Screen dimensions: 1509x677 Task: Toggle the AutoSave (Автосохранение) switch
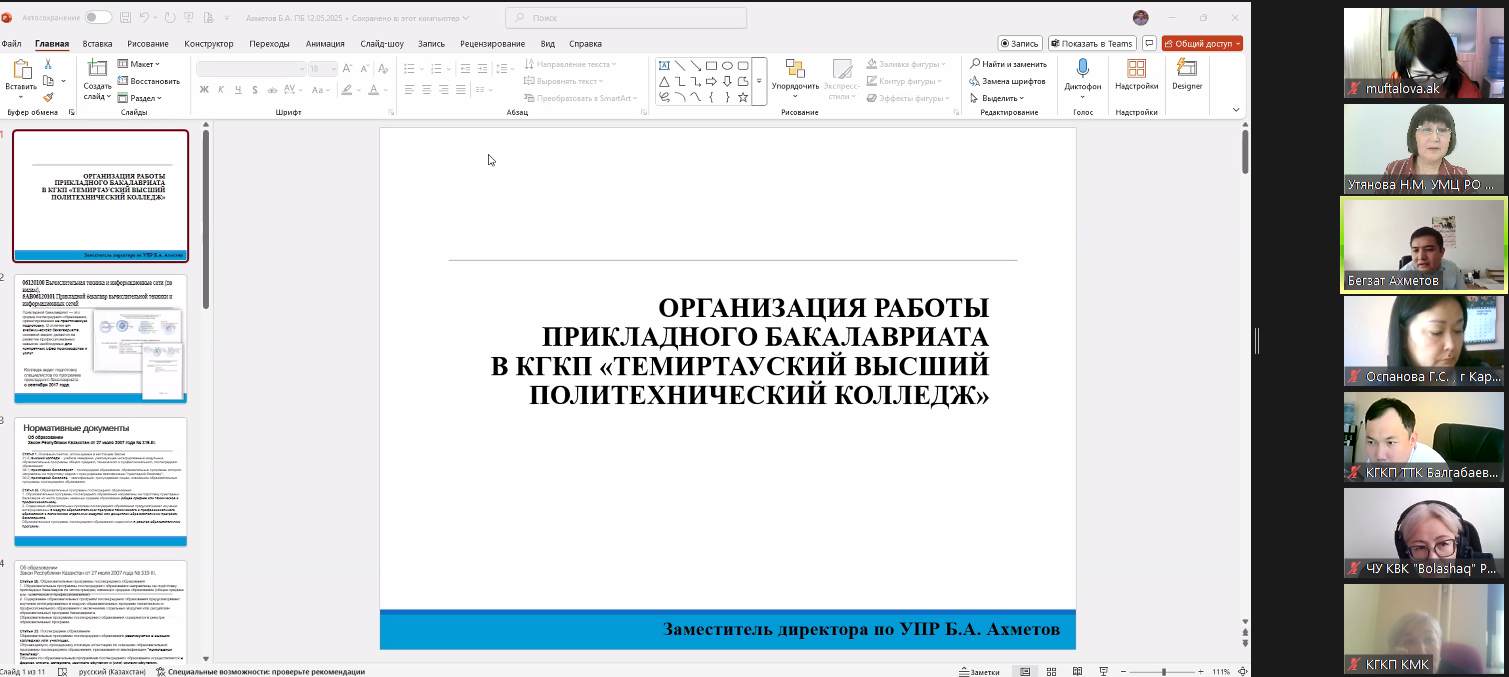click(98, 18)
